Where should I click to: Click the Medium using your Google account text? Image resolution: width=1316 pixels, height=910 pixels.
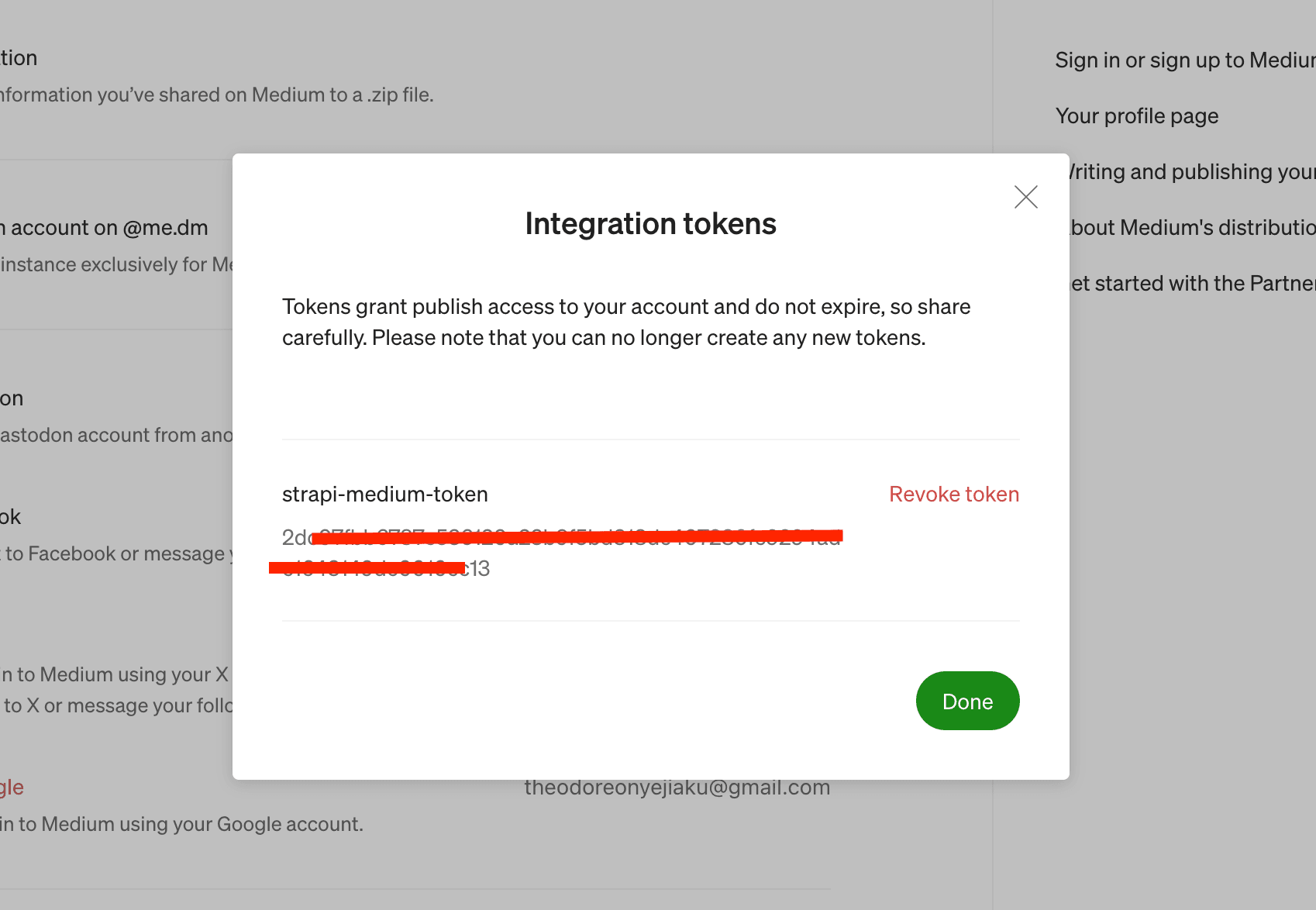click(x=181, y=824)
